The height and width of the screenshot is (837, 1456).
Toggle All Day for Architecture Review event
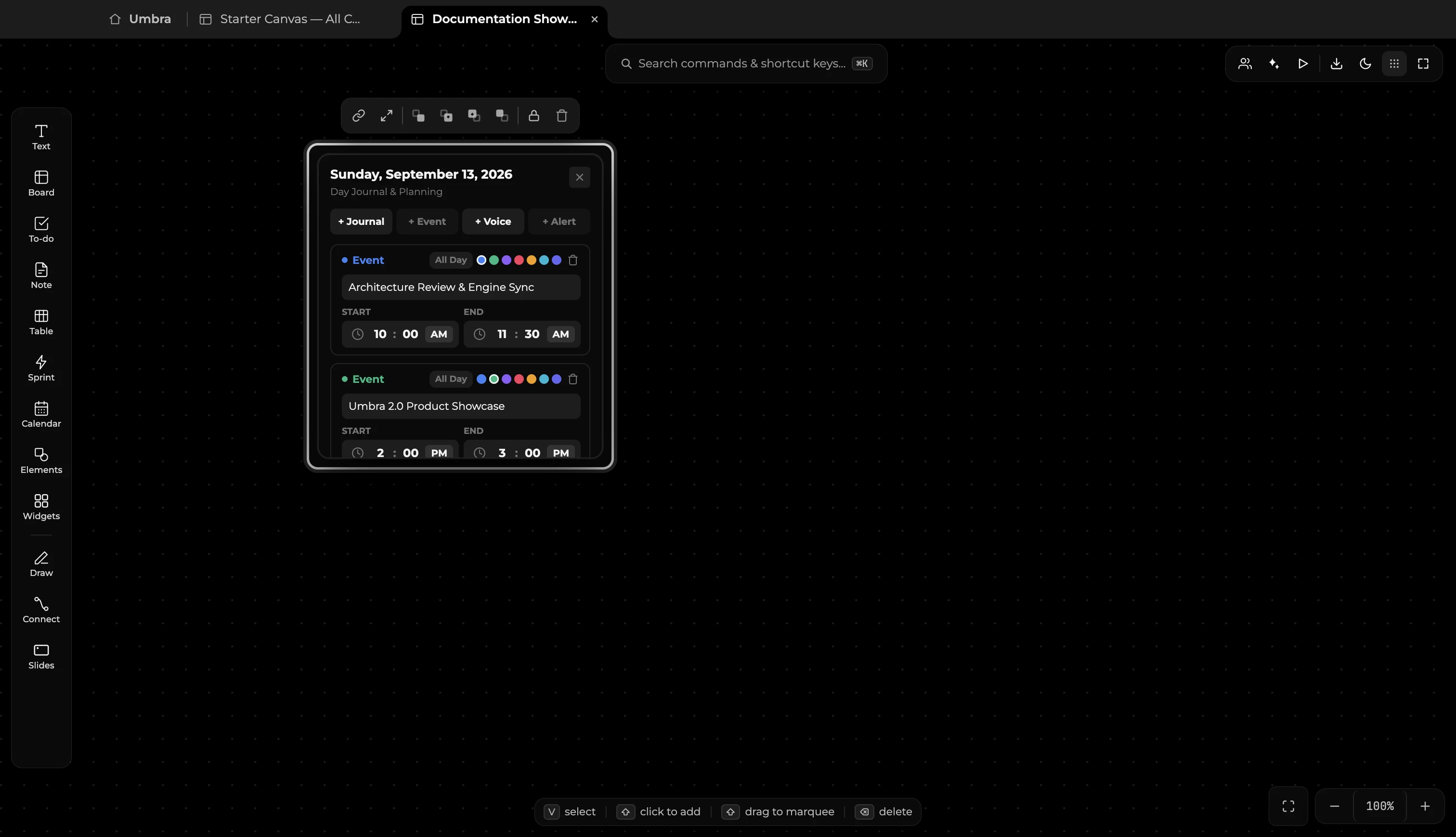(451, 260)
